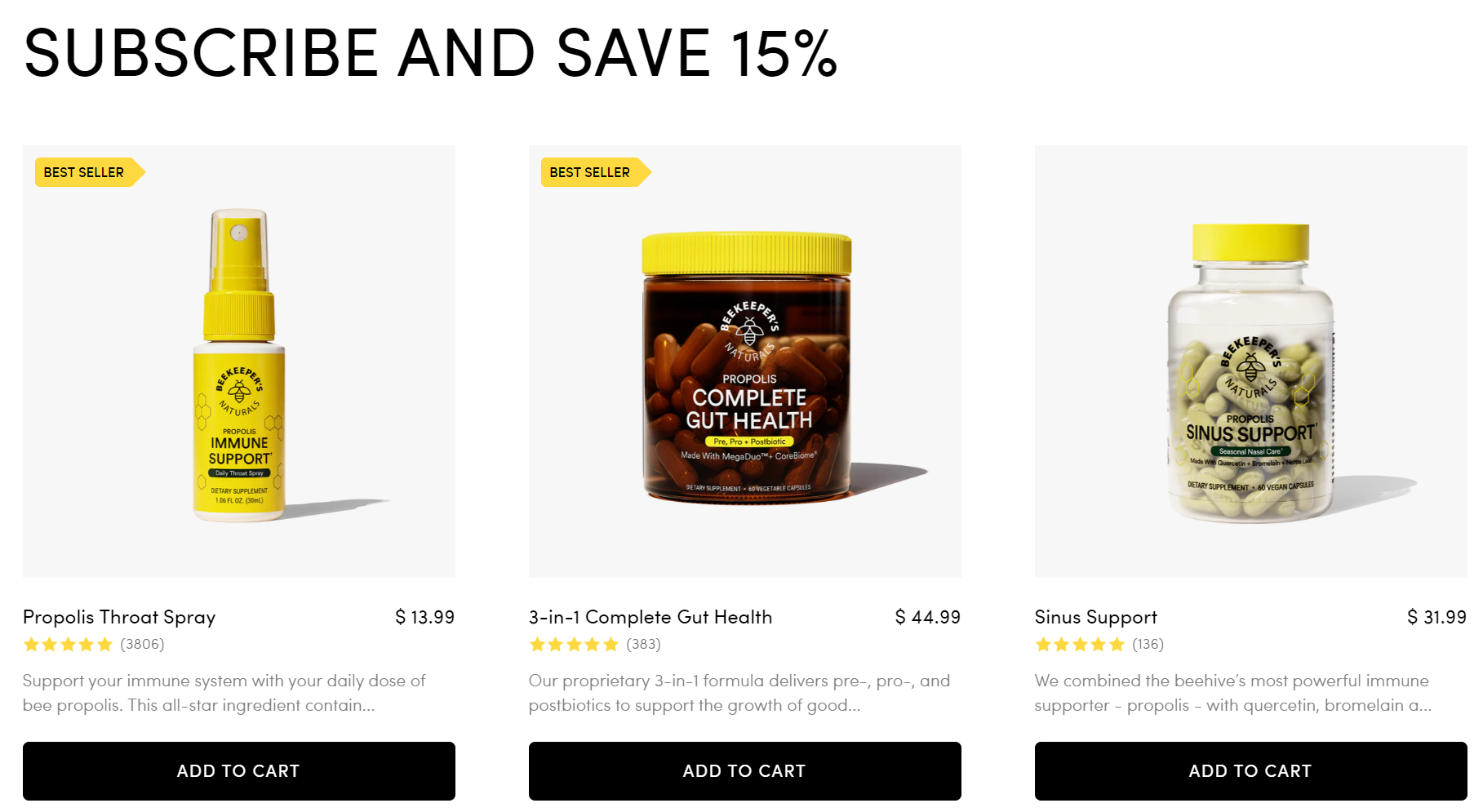Click the Sinus Support product title
Image resolution: width=1483 pixels, height=812 pixels.
(1096, 617)
